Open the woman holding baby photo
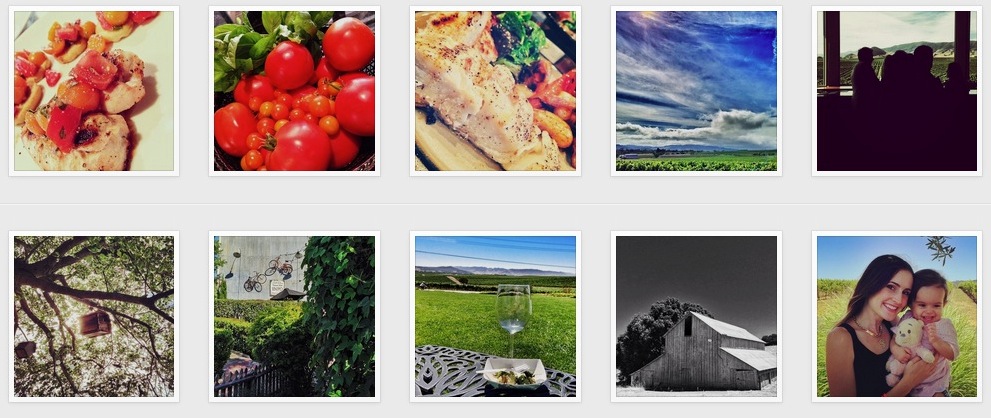Viewport: 991px width, 418px height. [897, 316]
